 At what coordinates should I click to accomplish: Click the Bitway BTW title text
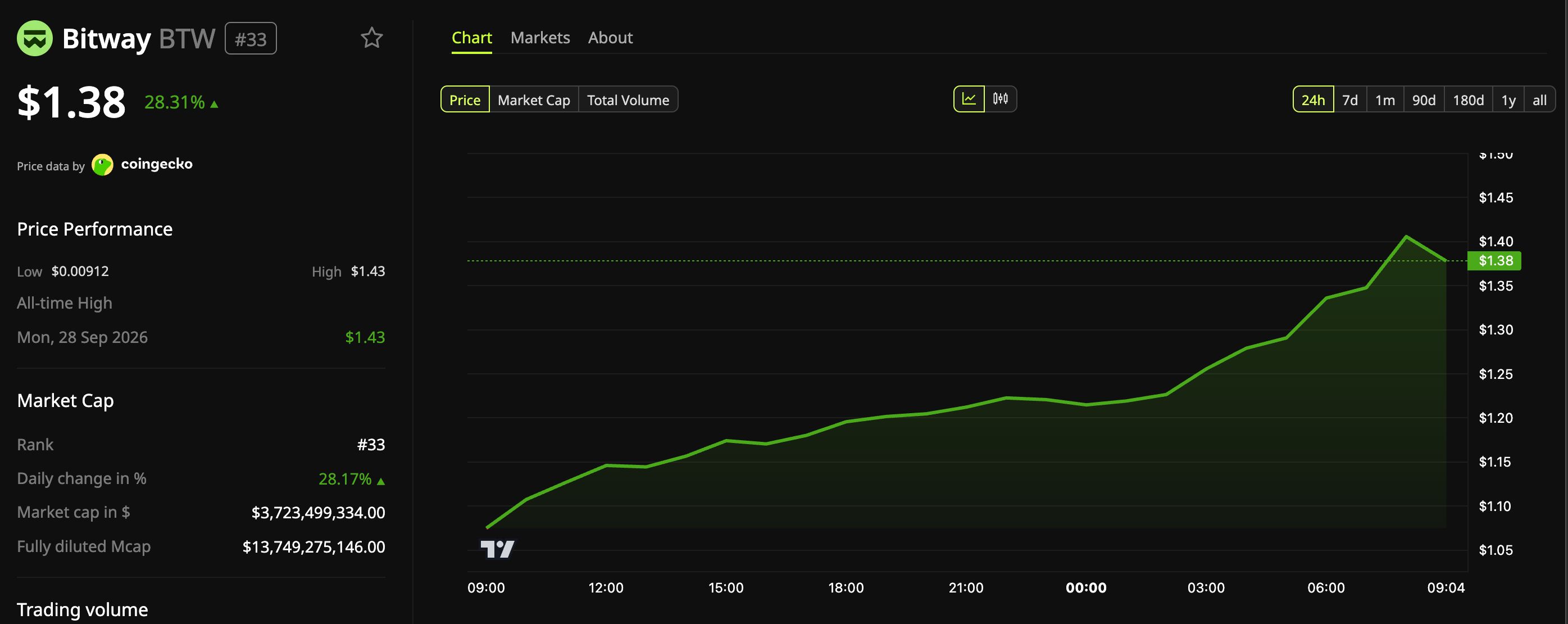click(139, 38)
